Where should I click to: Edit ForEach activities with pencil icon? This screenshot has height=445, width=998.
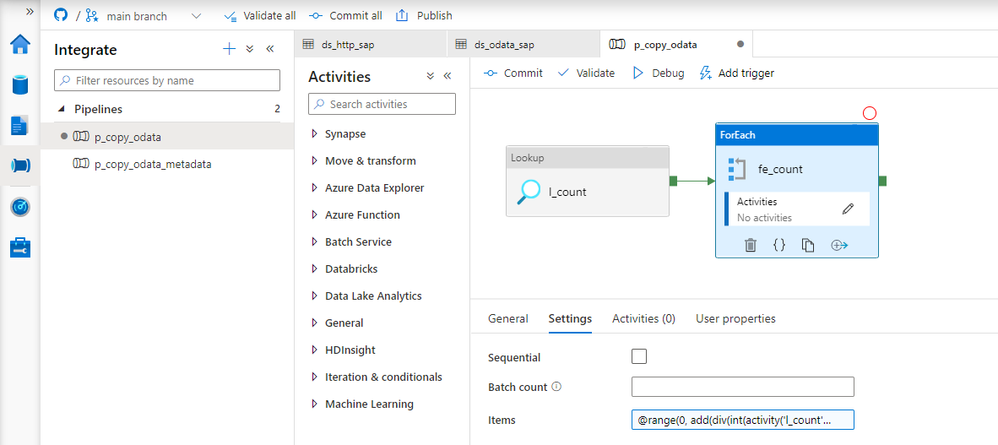tap(848, 209)
